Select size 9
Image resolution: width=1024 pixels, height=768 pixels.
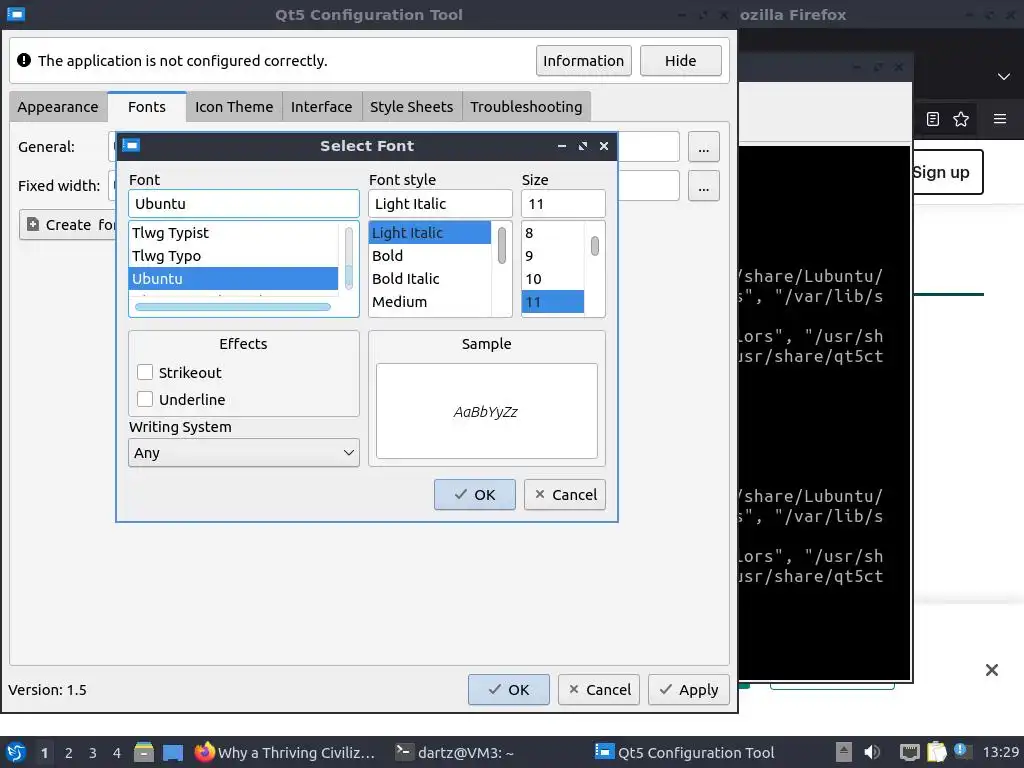click(x=552, y=255)
